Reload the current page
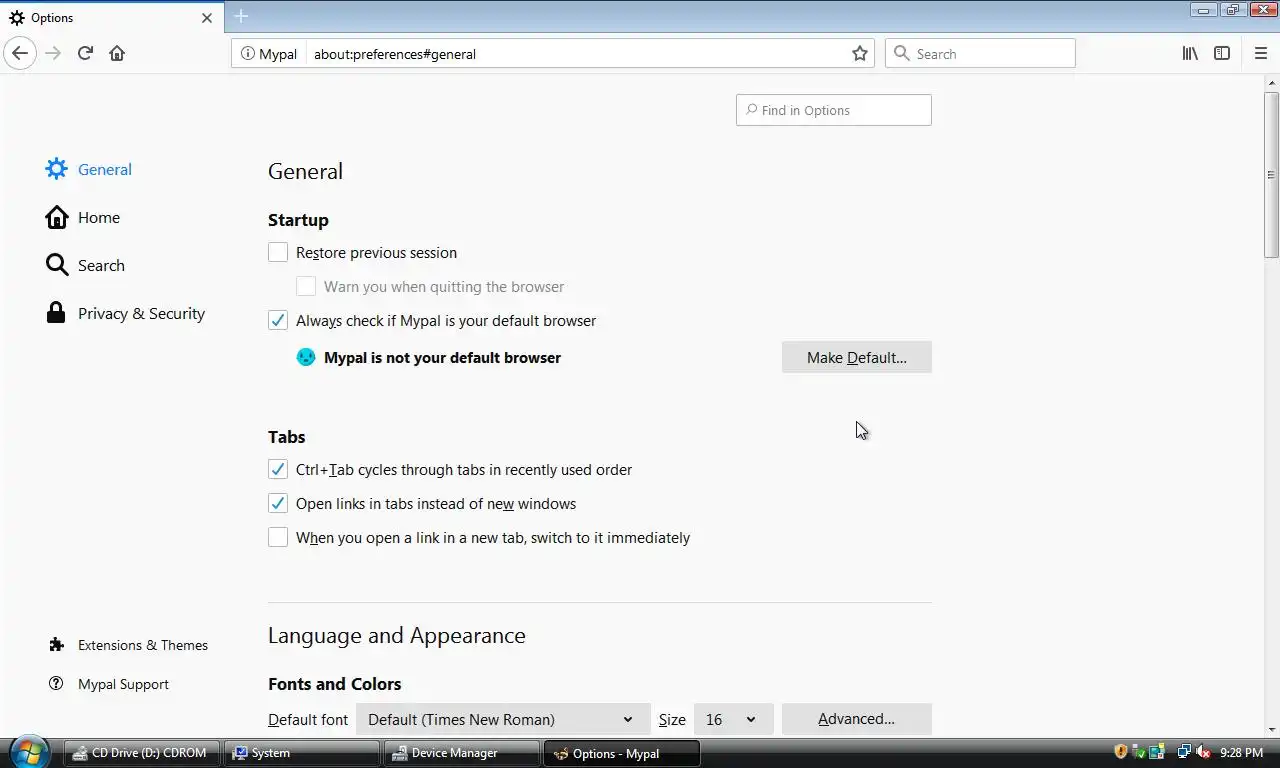The height and width of the screenshot is (768, 1280). point(85,53)
